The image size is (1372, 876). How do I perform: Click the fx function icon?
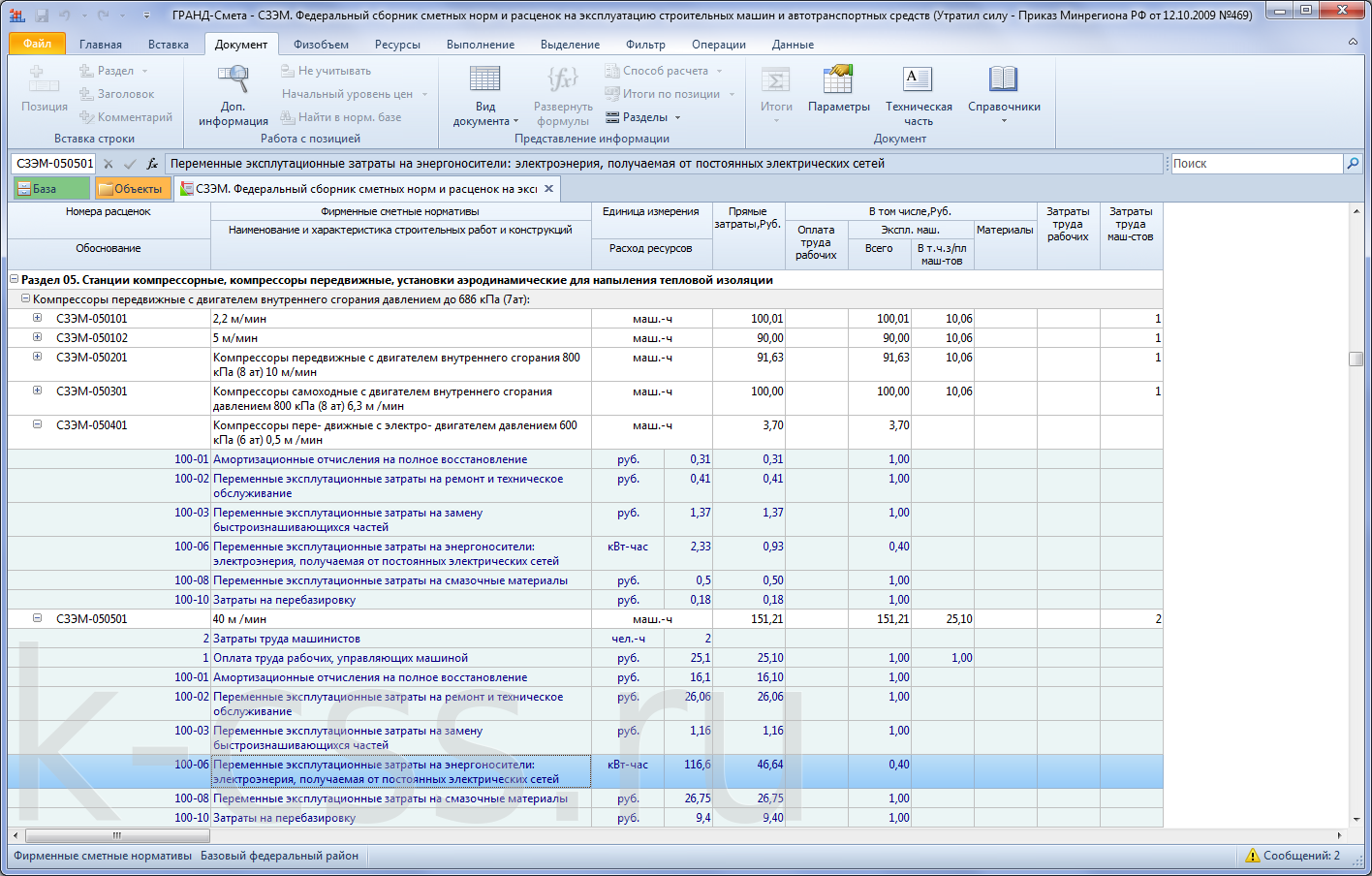[x=152, y=164]
